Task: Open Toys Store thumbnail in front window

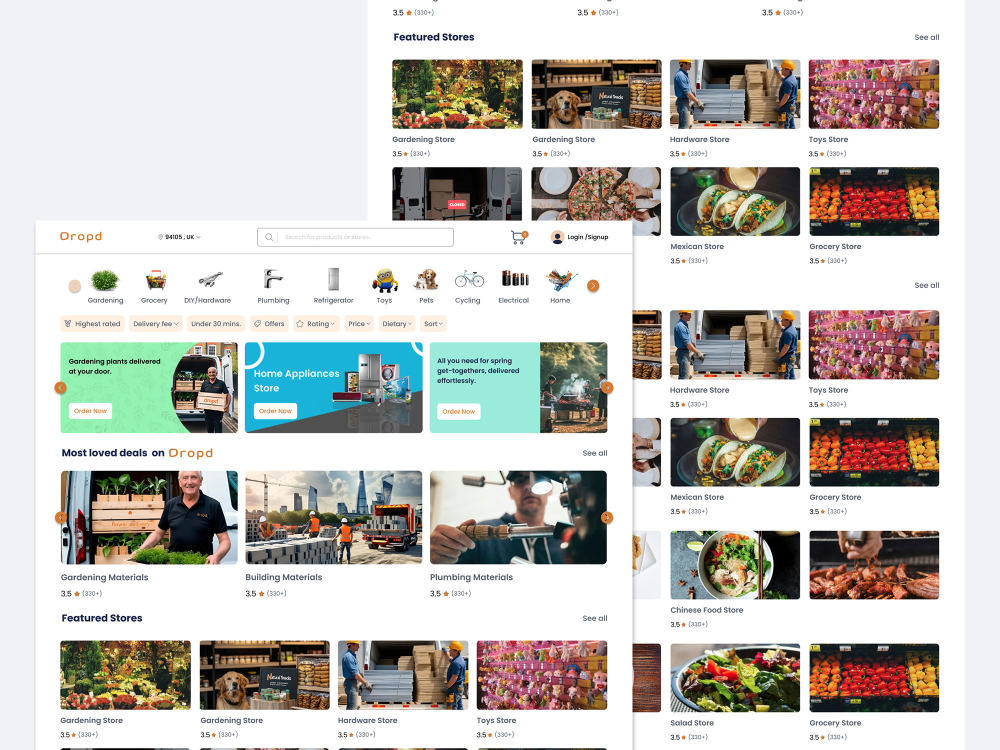Action: click(542, 675)
